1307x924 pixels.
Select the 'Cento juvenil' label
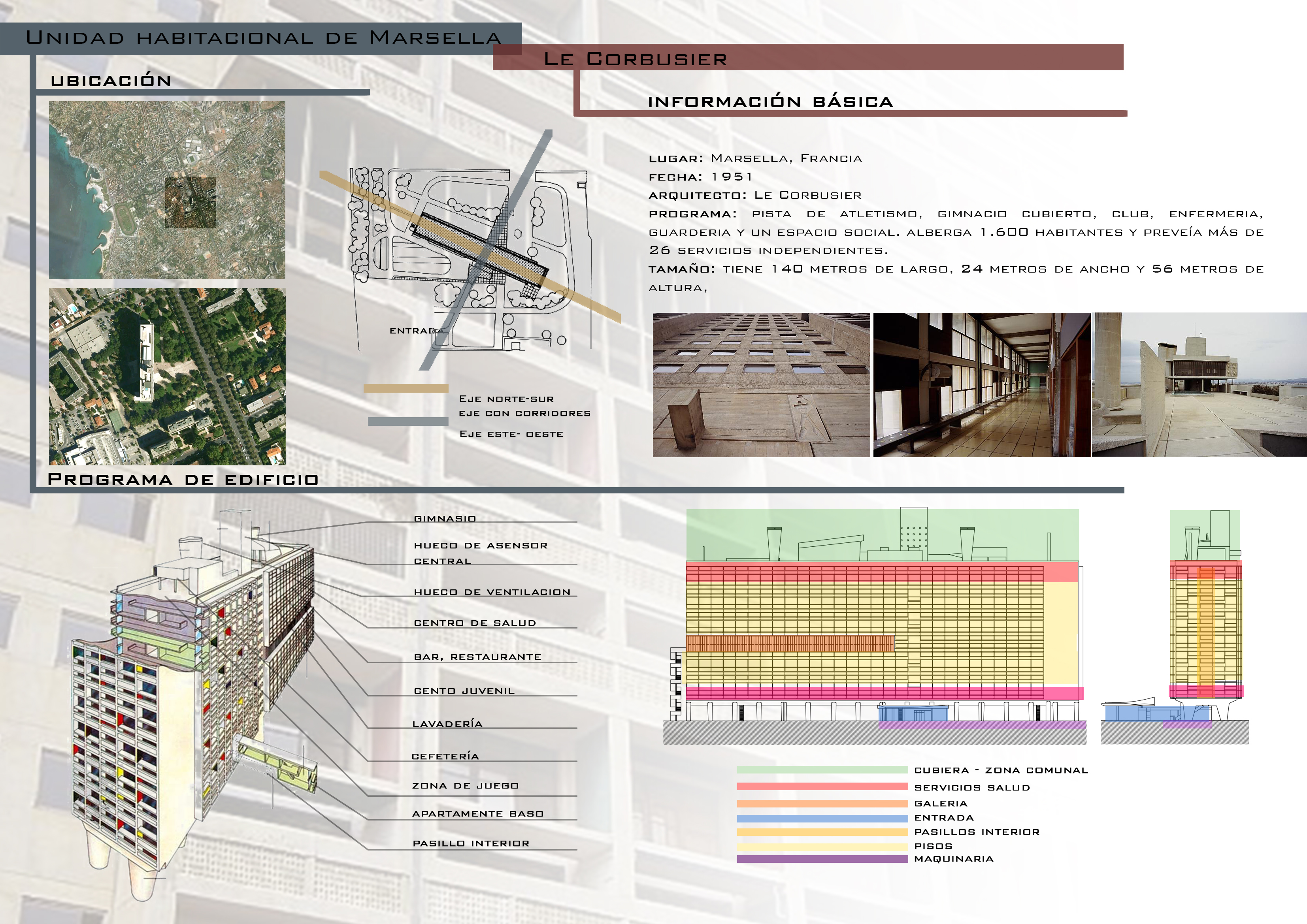coord(464,691)
